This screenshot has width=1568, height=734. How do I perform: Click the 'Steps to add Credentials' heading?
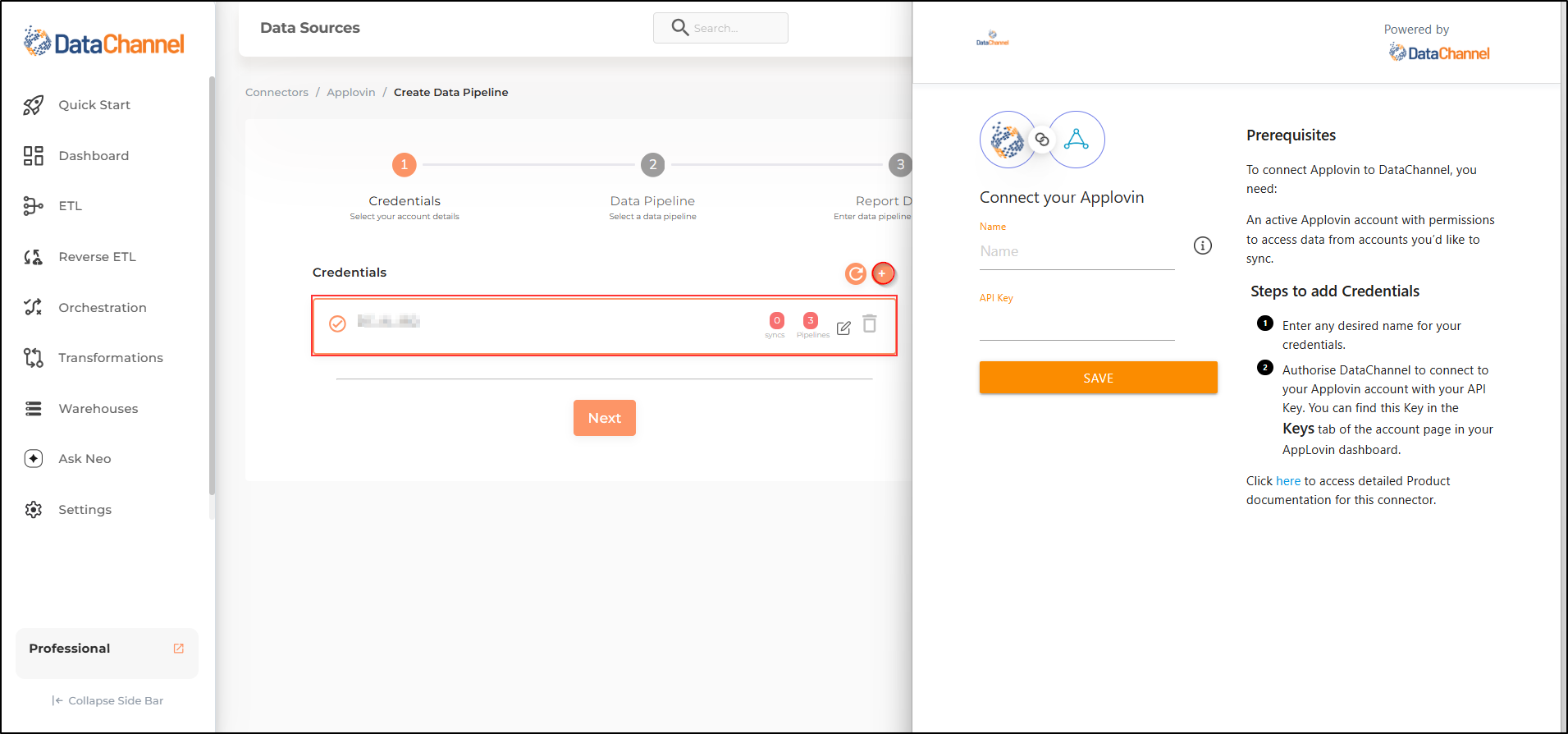tap(1335, 291)
